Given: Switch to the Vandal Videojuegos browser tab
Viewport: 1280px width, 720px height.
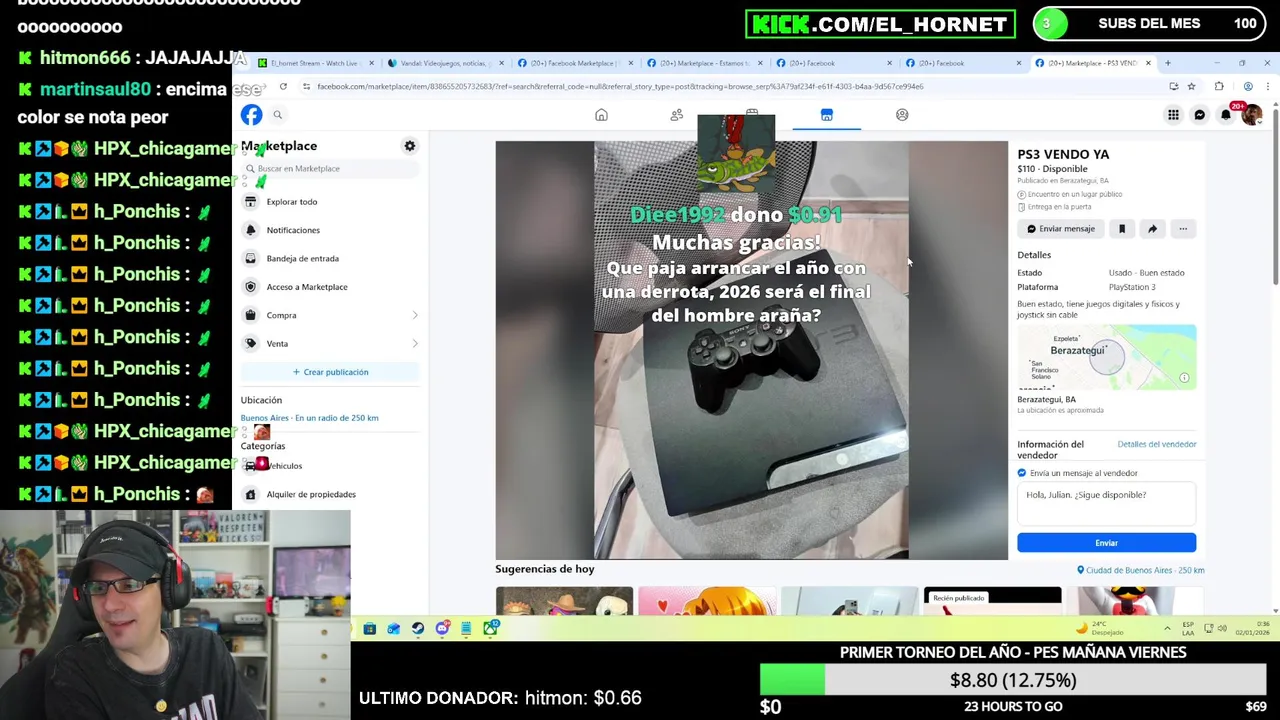Looking at the screenshot, I should pyautogui.click(x=447, y=63).
